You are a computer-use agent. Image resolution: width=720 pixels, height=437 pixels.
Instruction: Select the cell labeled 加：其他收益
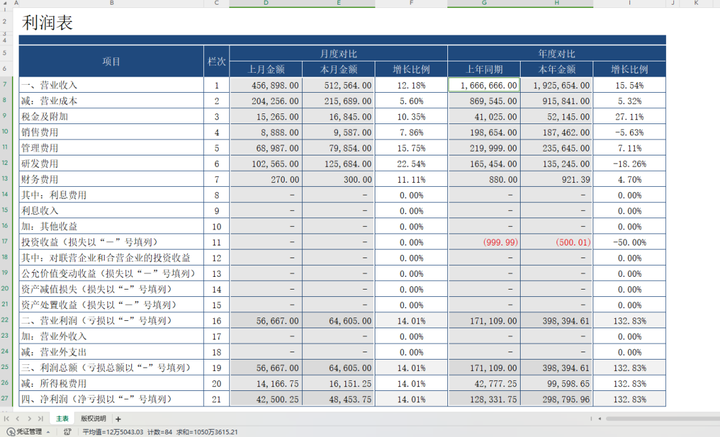(111, 226)
